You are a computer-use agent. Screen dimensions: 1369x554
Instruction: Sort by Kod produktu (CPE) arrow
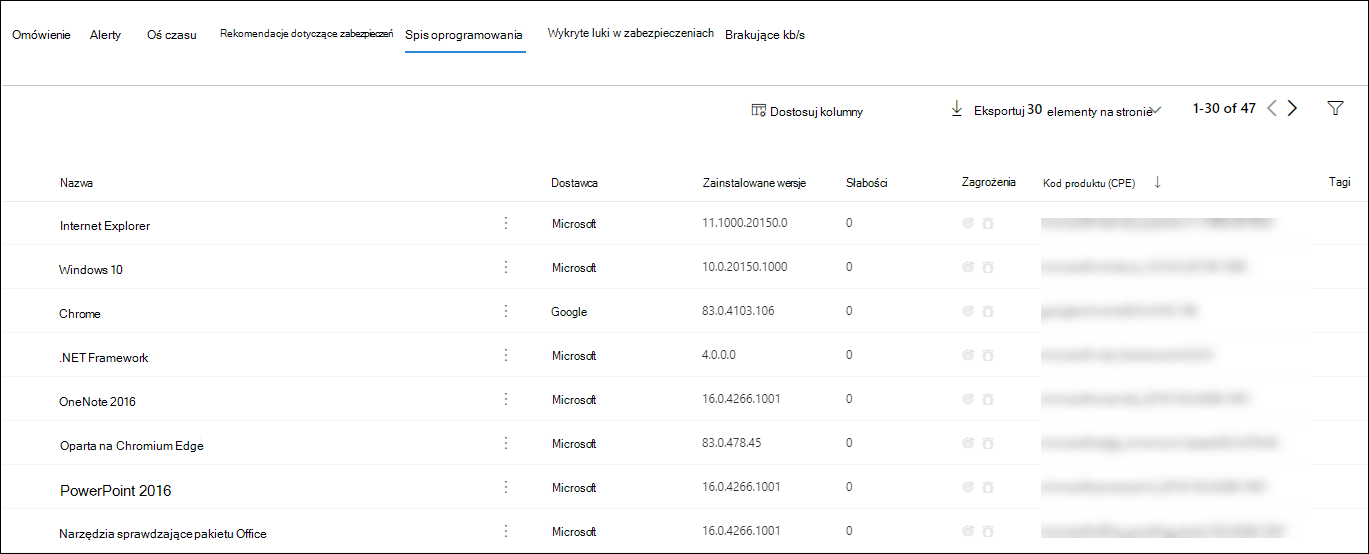point(1157,182)
